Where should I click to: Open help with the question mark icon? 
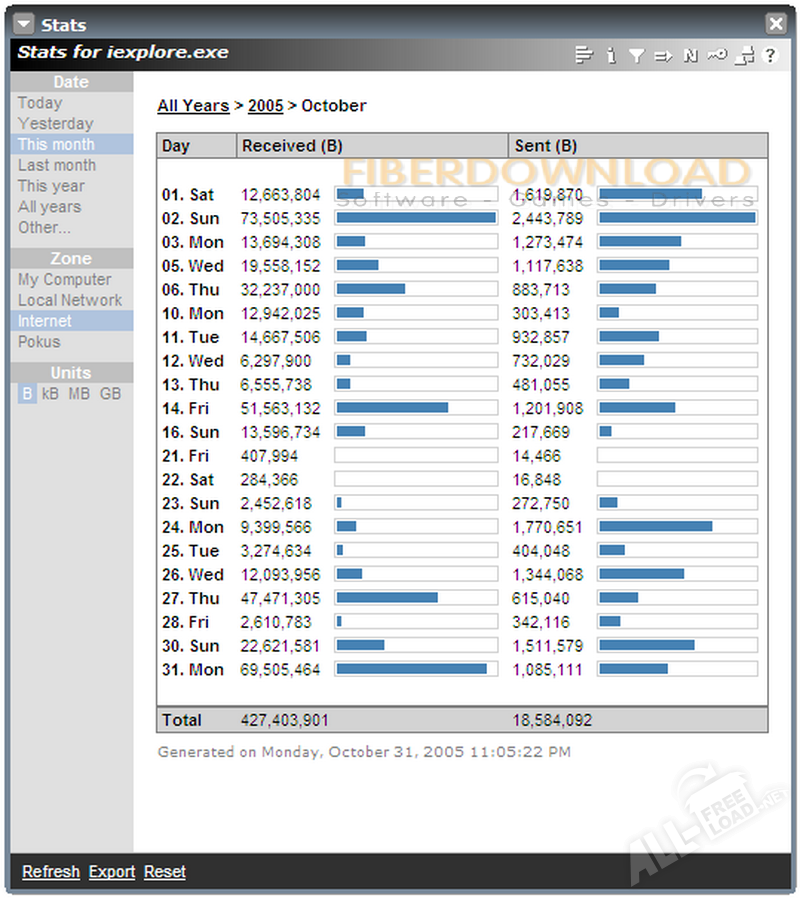(770, 56)
